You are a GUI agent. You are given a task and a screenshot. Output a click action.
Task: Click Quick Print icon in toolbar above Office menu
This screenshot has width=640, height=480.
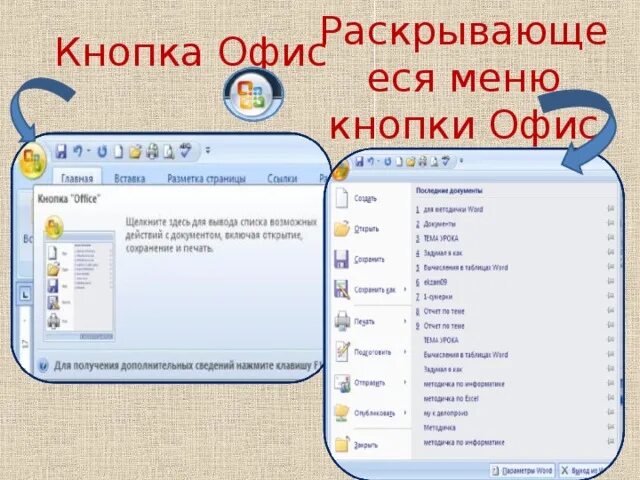pyautogui.click(x=422, y=162)
